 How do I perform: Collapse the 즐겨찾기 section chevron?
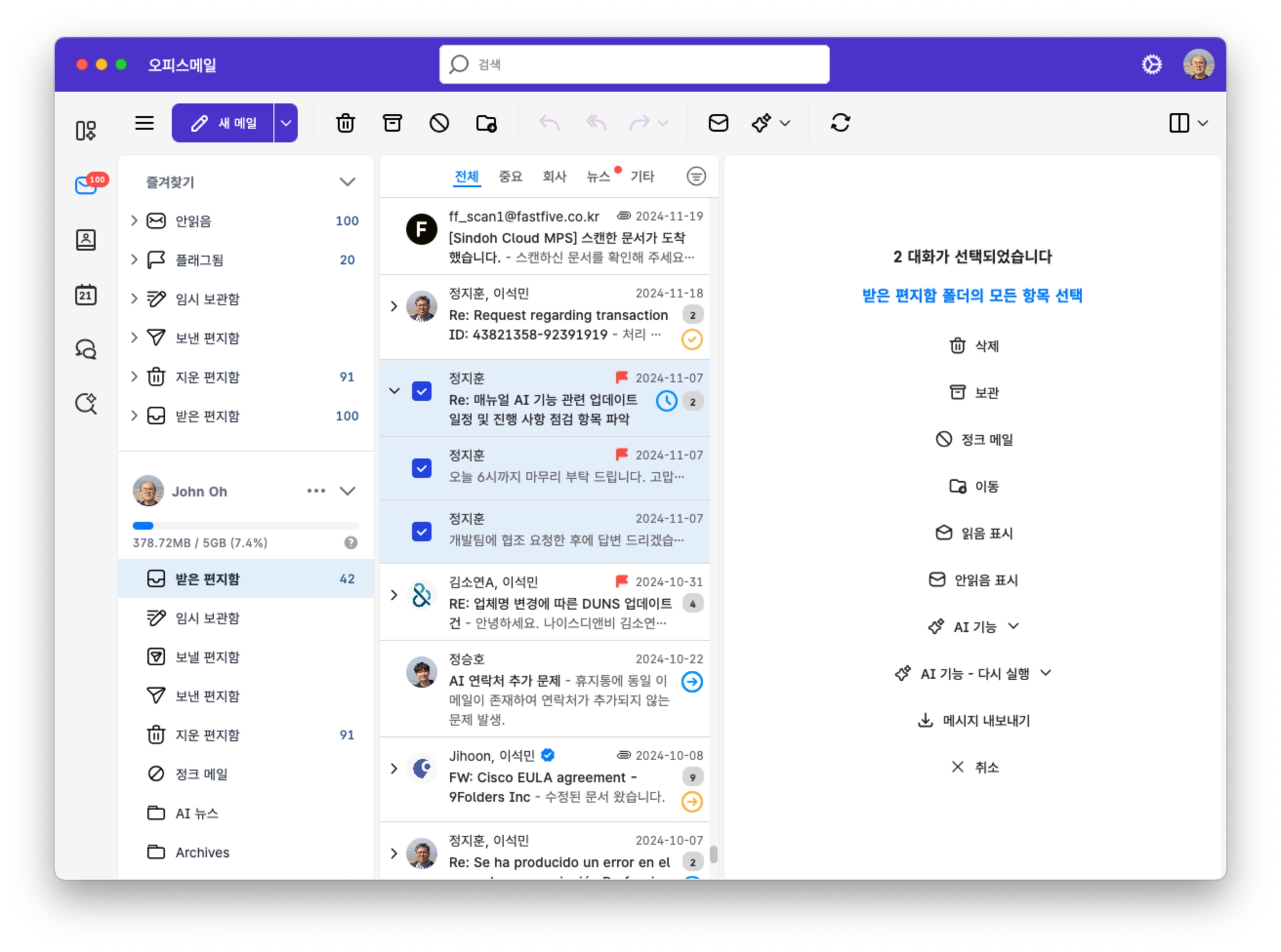pyautogui.click(x=346, y=182)
